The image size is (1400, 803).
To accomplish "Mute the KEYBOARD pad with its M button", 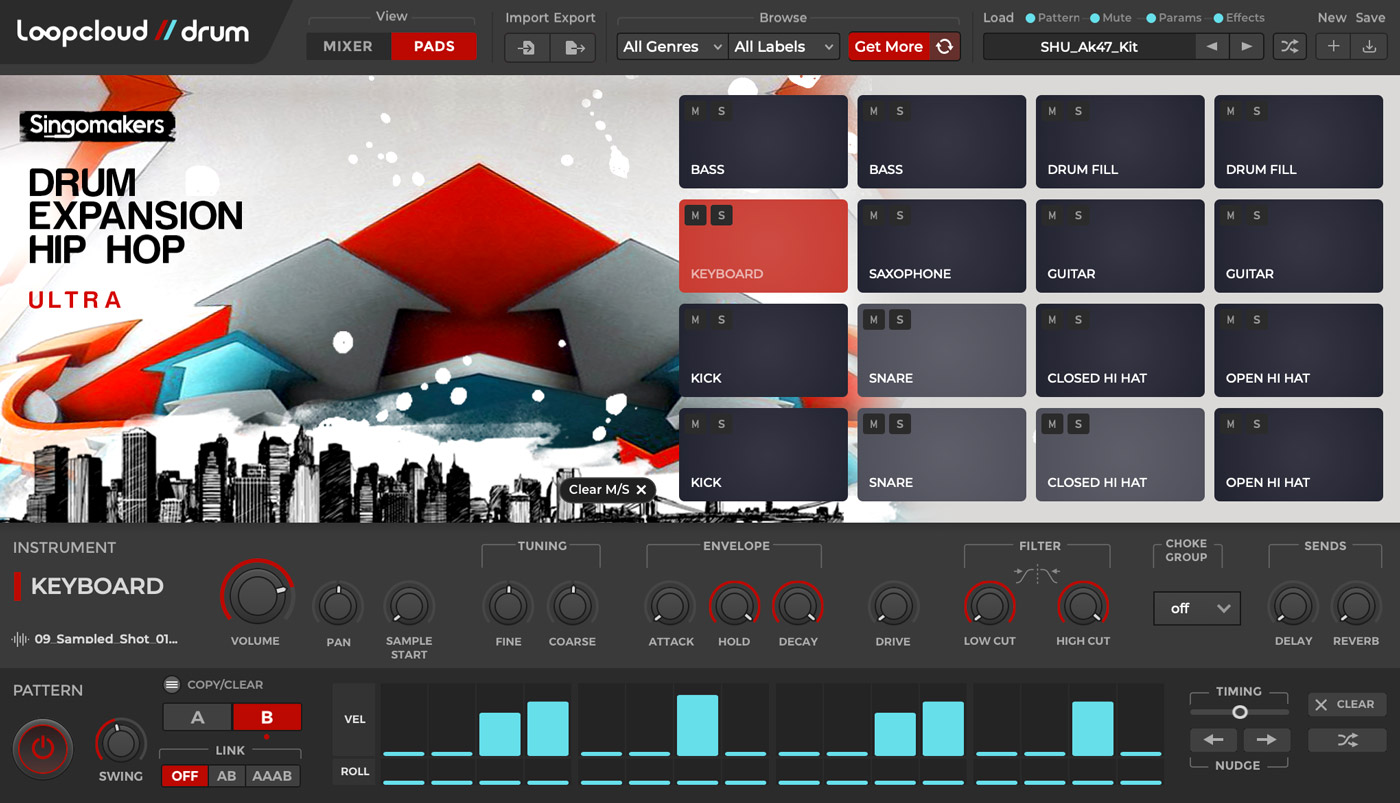I will (696, 215).
